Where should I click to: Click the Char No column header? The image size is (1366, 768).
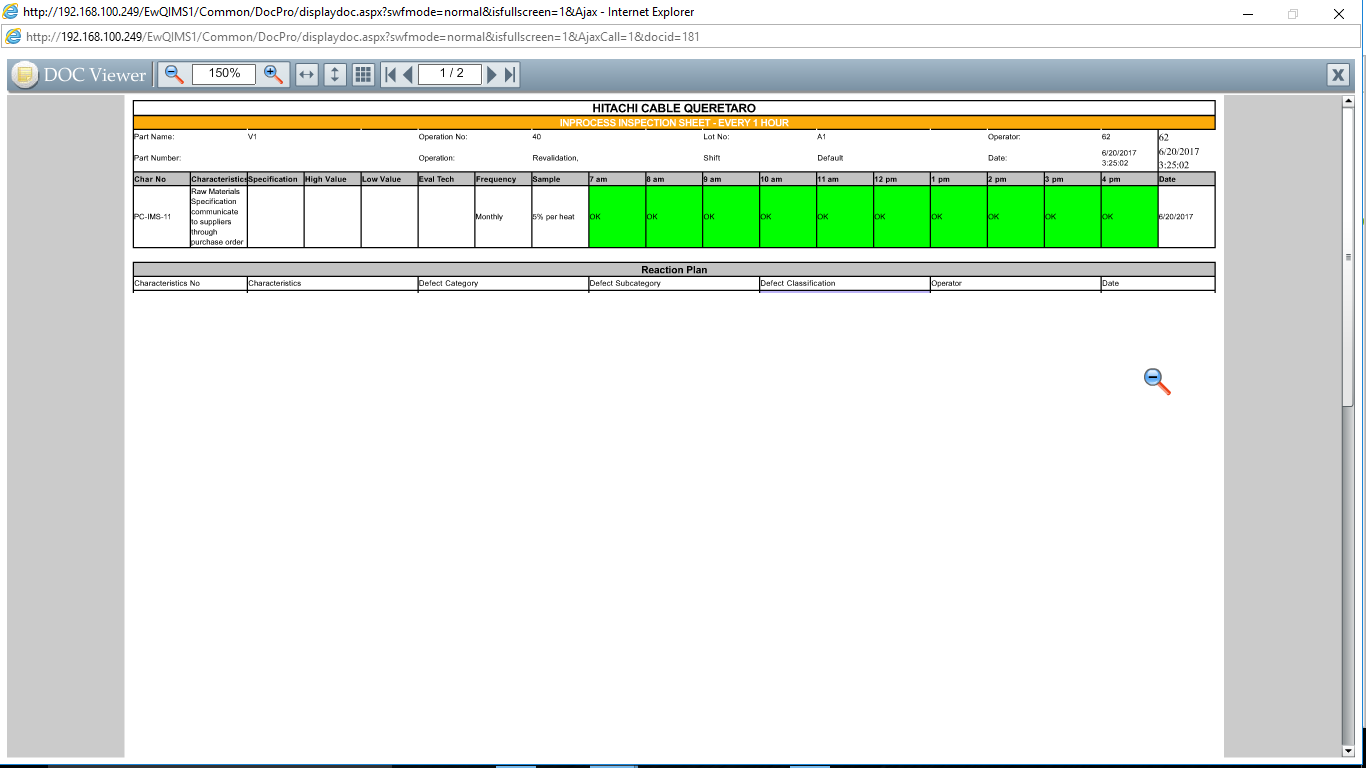162,179
